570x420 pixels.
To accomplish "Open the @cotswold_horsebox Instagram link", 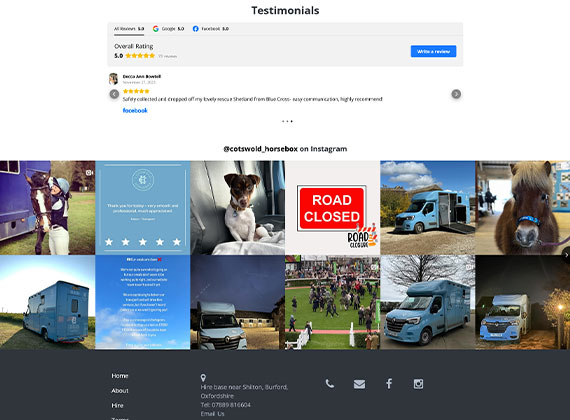I will click(x=261, y=149).
